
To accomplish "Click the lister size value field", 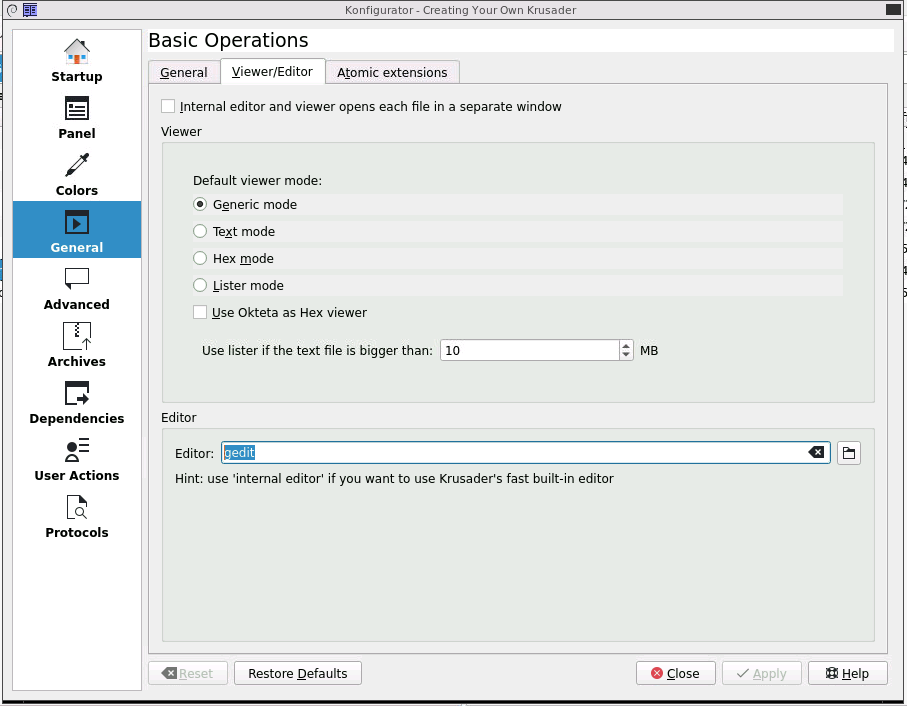I will point(530,350).
